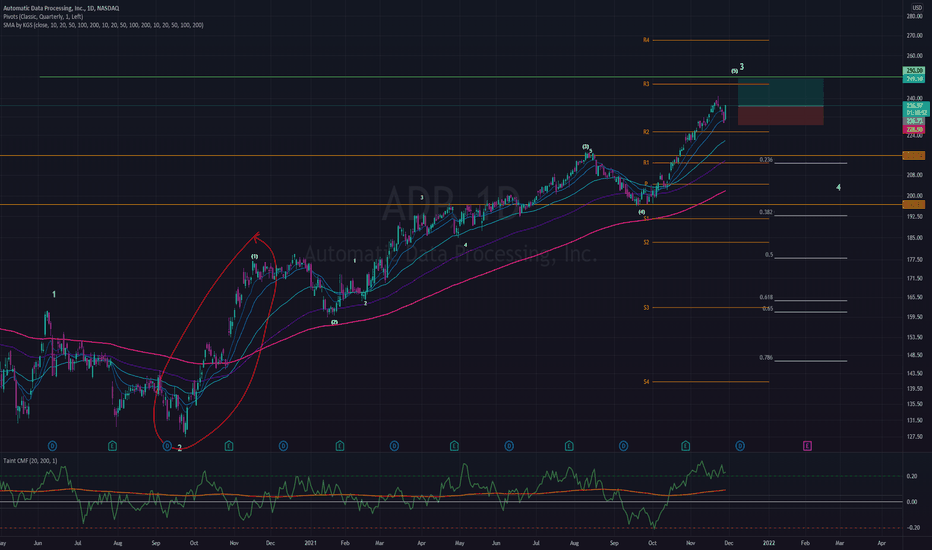Click the R1 pivot label
The width and height of the screenshot is (932, 550).
(646, 162)
